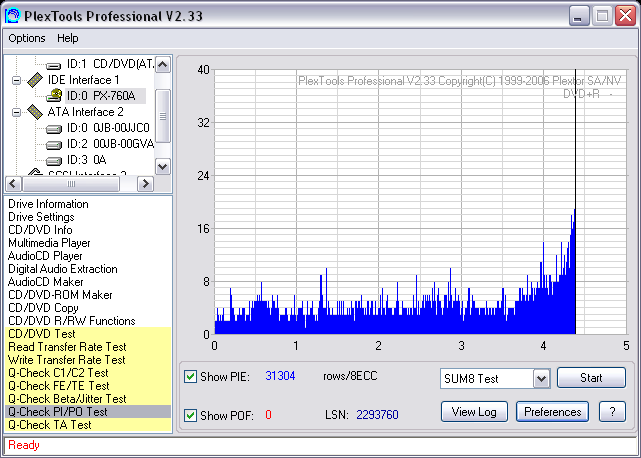The width and height of the screenshot is (641, 458).
Task: Open the View Log window
Action: 474,411
